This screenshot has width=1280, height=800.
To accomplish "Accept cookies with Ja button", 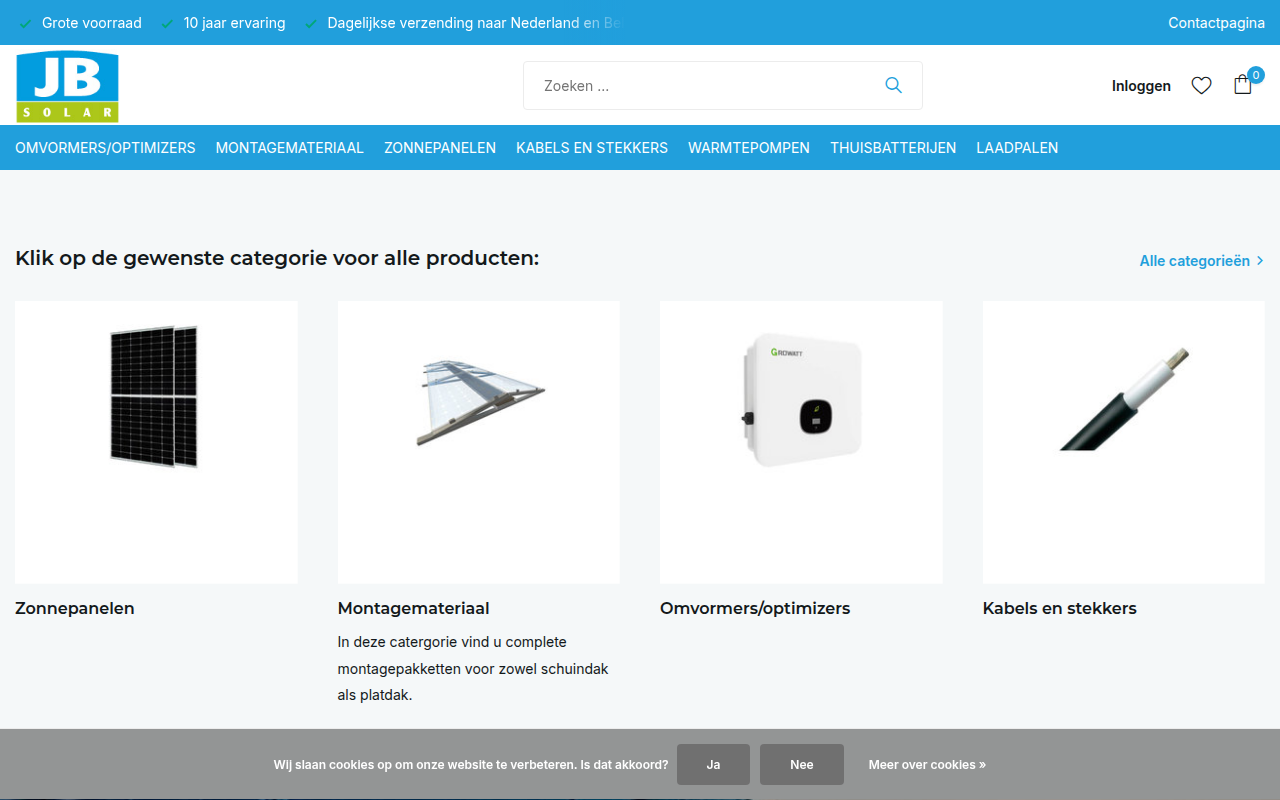I will [713, 764].
